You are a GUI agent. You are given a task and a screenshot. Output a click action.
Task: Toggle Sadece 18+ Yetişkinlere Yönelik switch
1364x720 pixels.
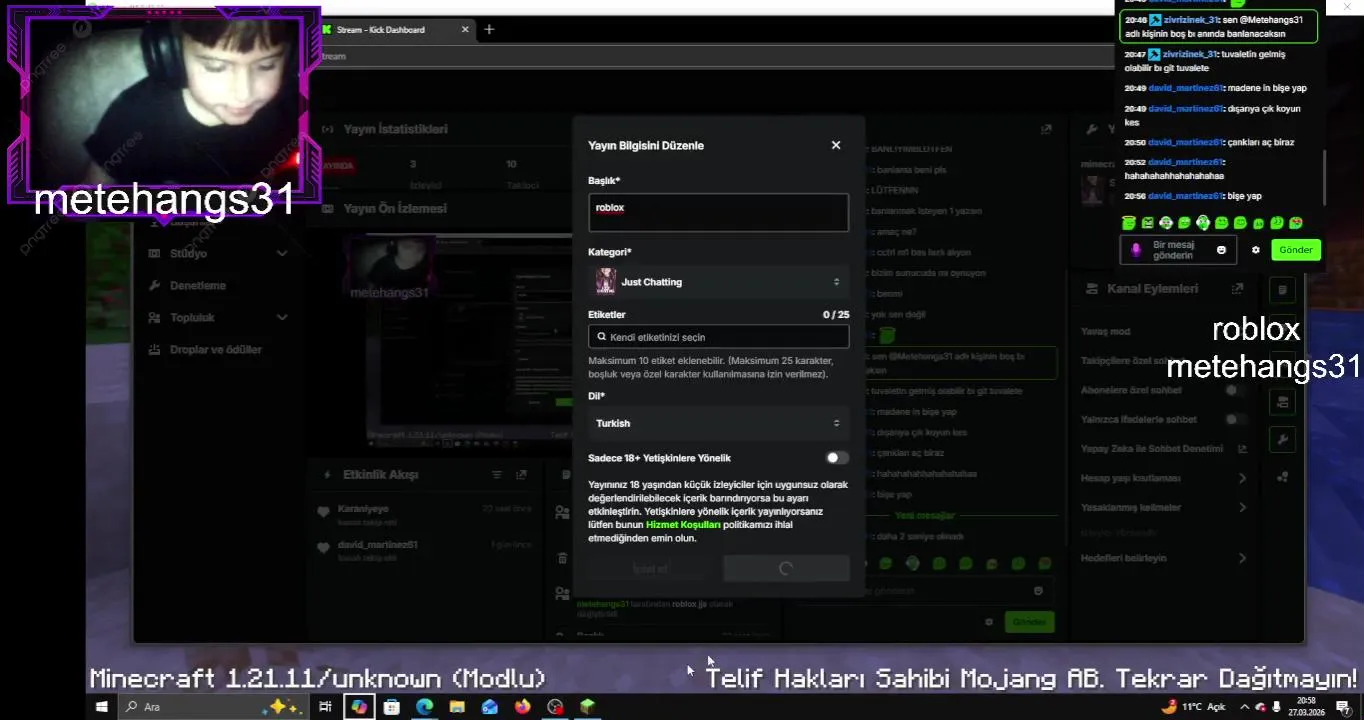pyautogui.click(x=837, y=458)
